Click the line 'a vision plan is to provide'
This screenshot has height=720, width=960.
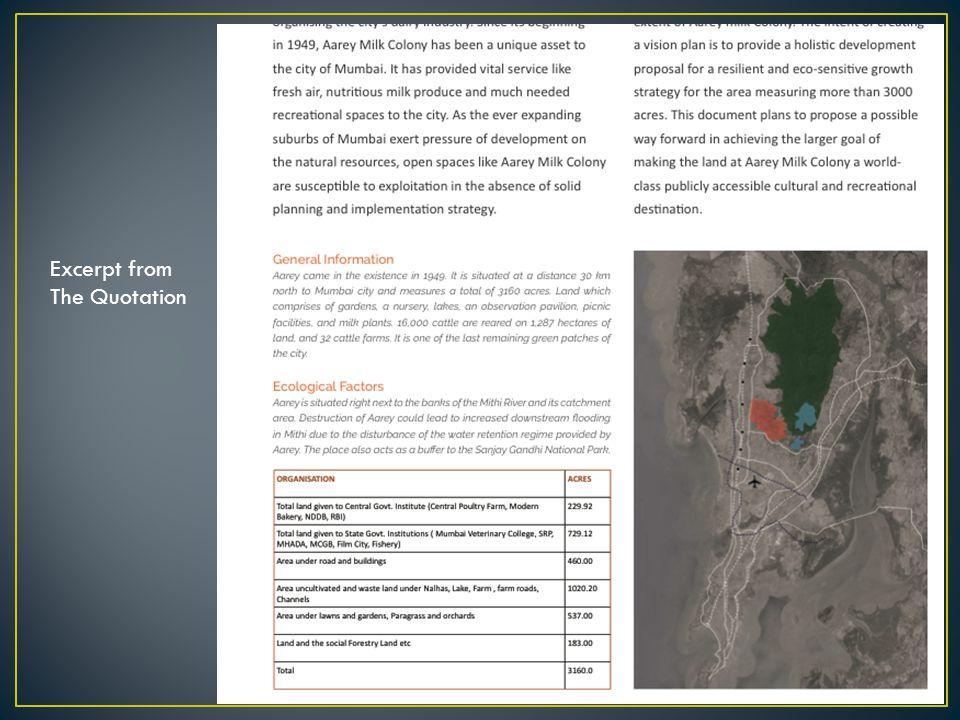[774, 45]
